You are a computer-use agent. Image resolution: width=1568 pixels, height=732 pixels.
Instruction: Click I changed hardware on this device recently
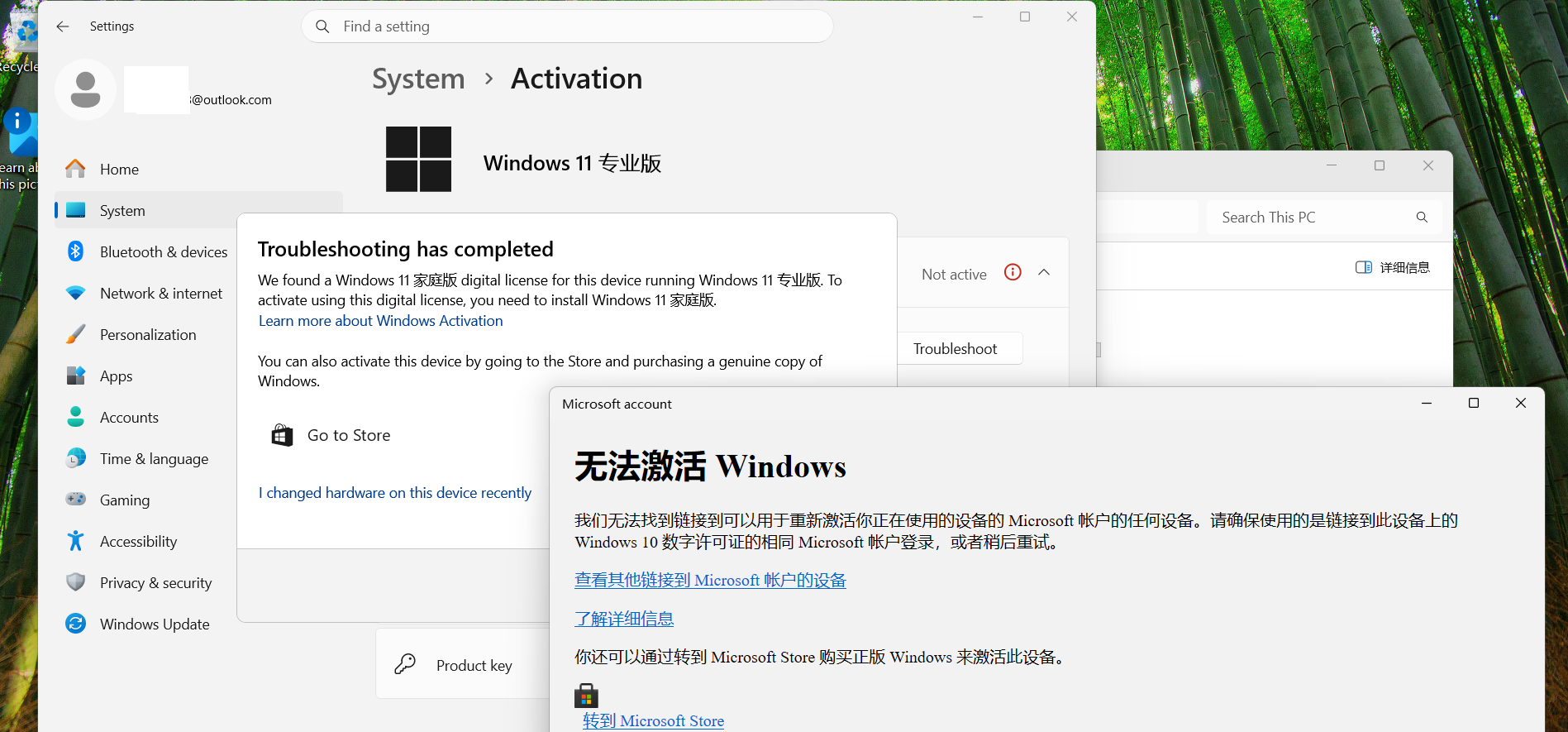pyautogui.click(x=395, y=493)
